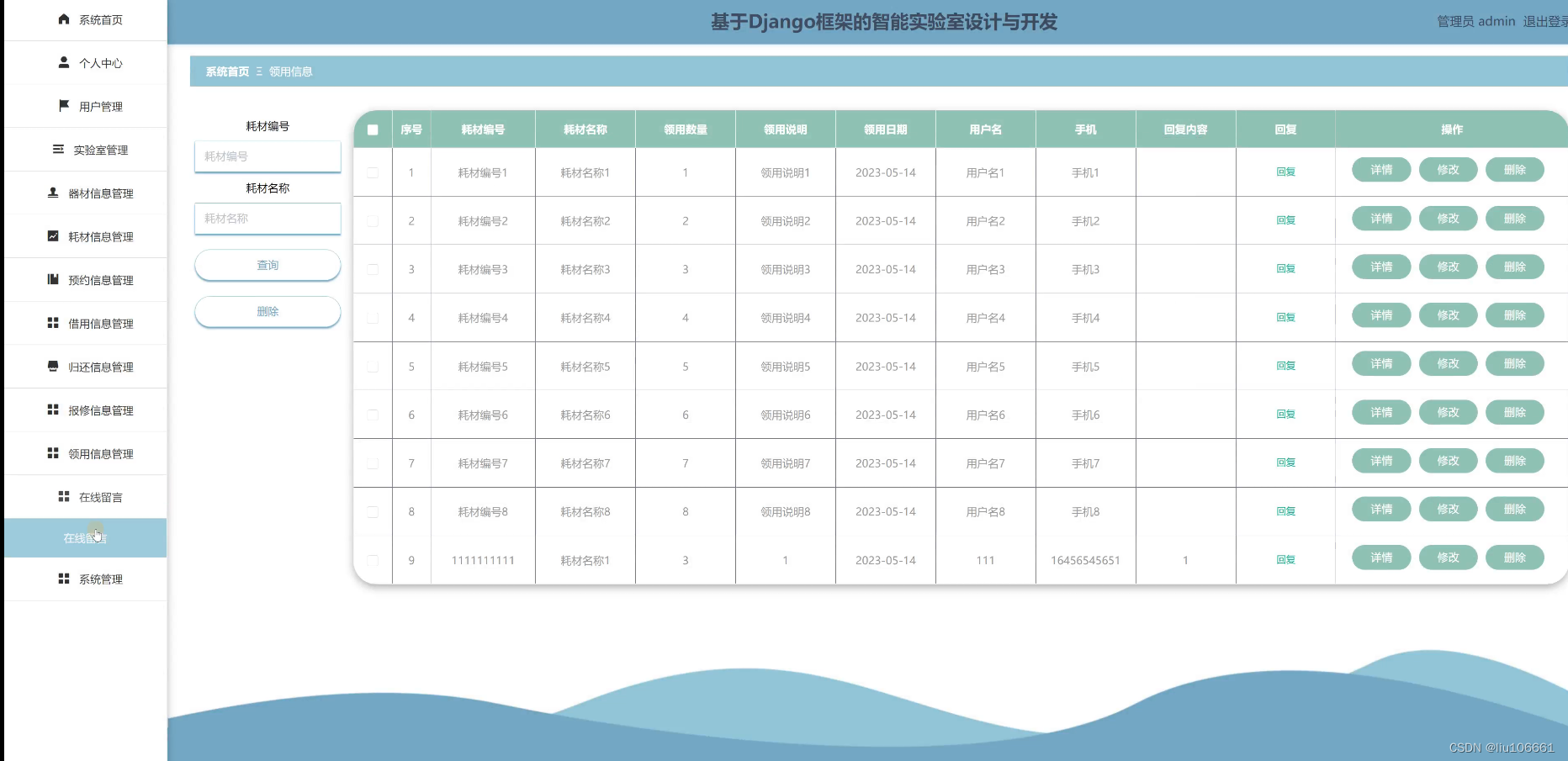This screenshot has width=1568, height=761.
Task: Check the checkbox for row 耗材编号1
Action: pos(373,172)
